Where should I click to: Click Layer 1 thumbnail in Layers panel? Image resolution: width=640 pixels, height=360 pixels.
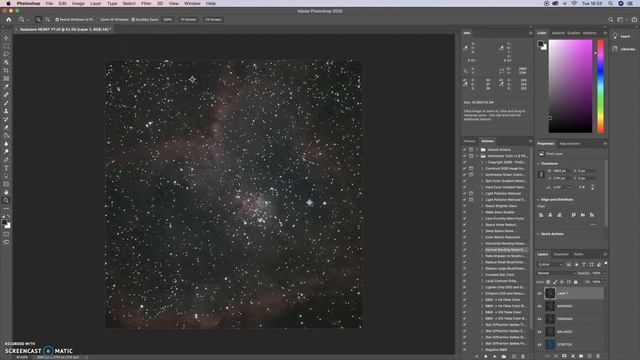550,293
